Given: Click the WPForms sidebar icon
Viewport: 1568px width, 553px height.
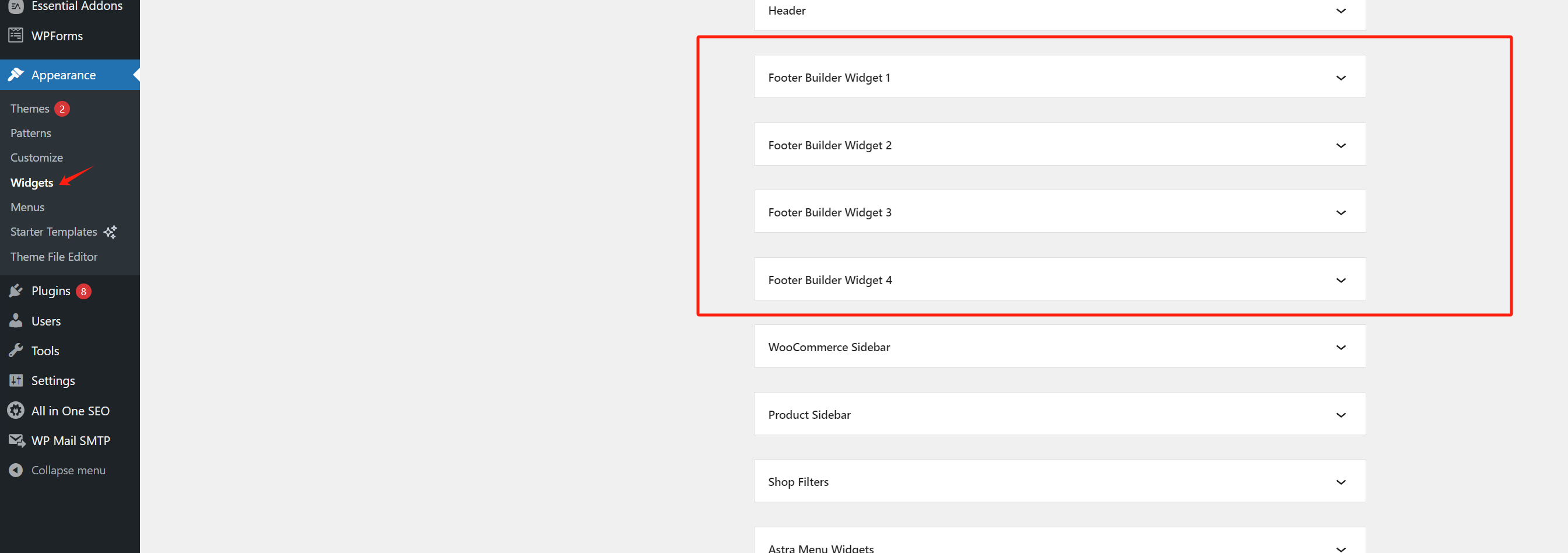Looking at the screenshot, I should 16,36.
